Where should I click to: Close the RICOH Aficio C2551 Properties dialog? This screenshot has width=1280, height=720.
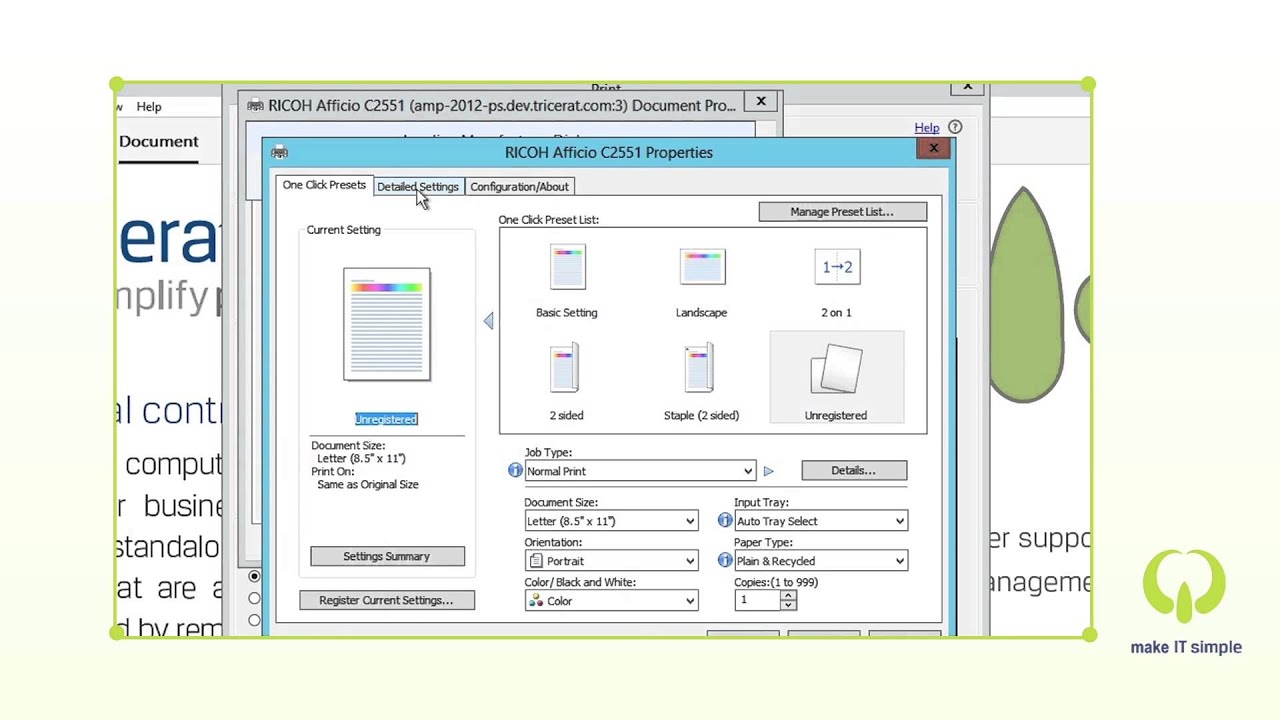933,149
